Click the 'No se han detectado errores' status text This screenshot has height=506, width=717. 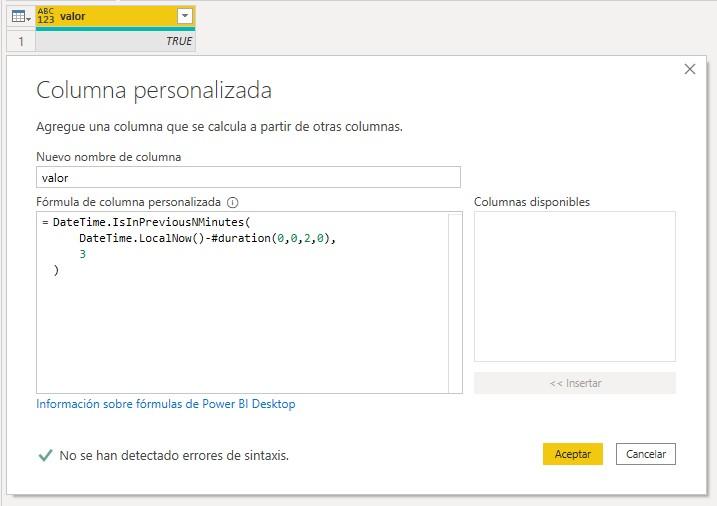[x=174, y=455]
